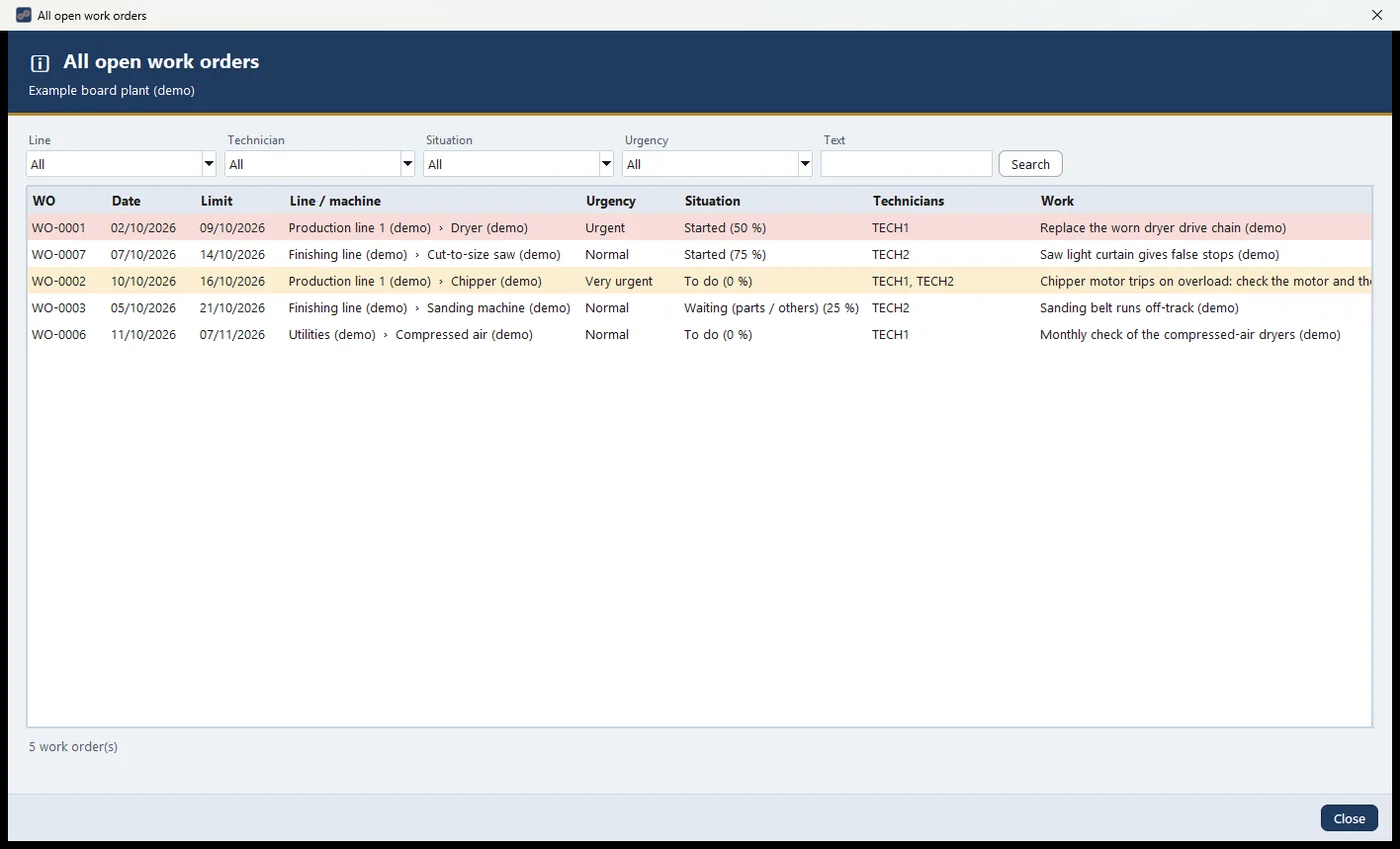
Task: Click into the Text search field
Action: 907,164
